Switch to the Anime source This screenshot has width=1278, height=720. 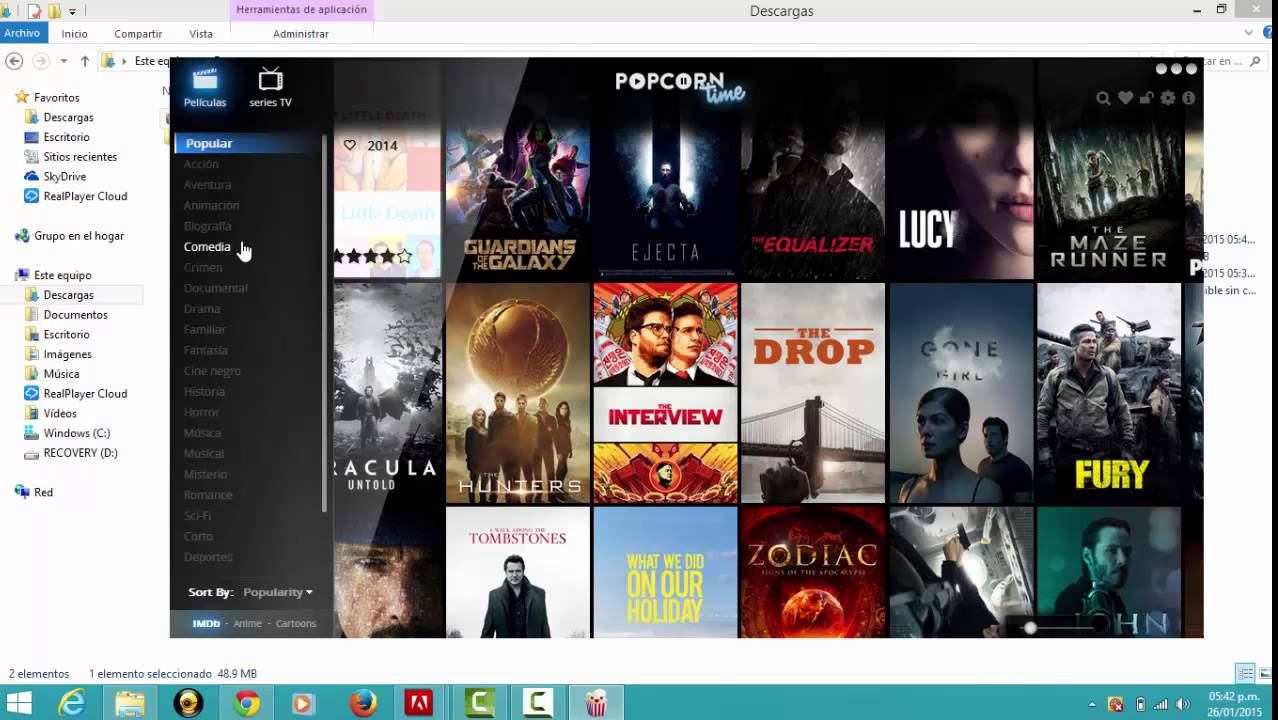click(x=247, y=623)
